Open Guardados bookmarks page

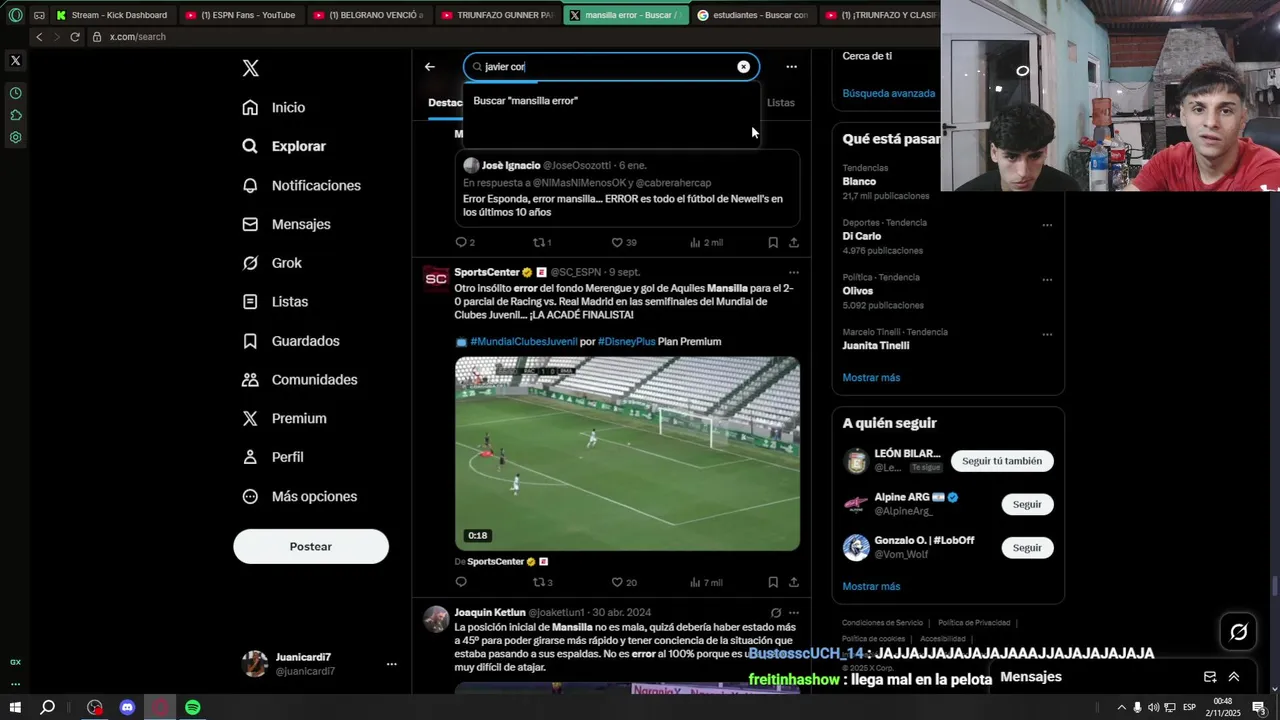click(x=291, y=341)
